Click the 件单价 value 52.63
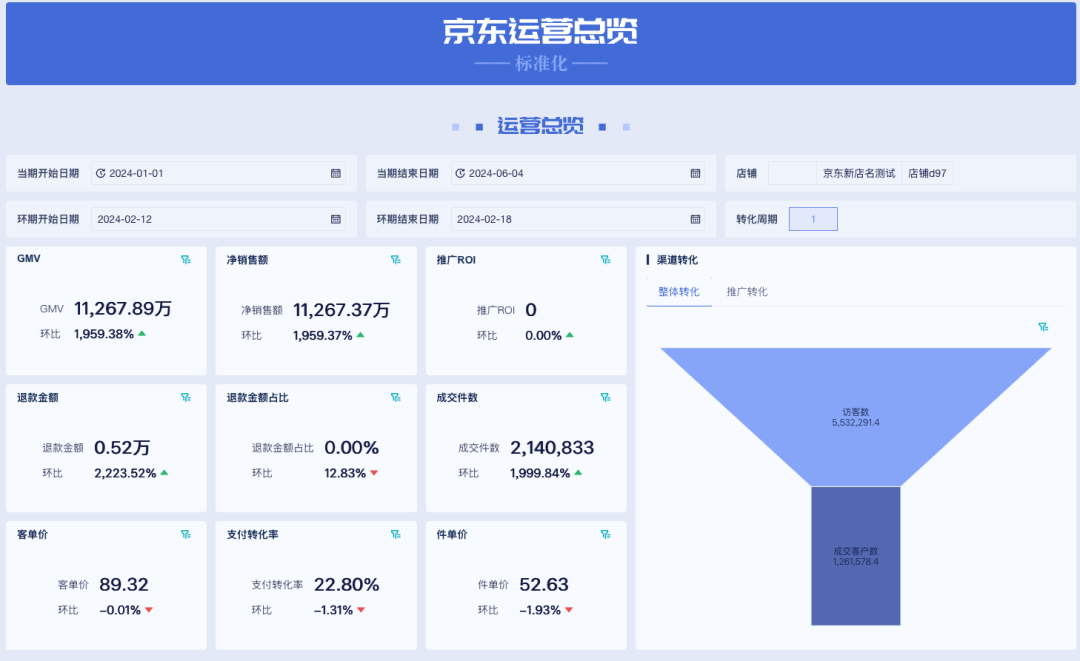Screen dimensions: 1080x661 point(543,585)
